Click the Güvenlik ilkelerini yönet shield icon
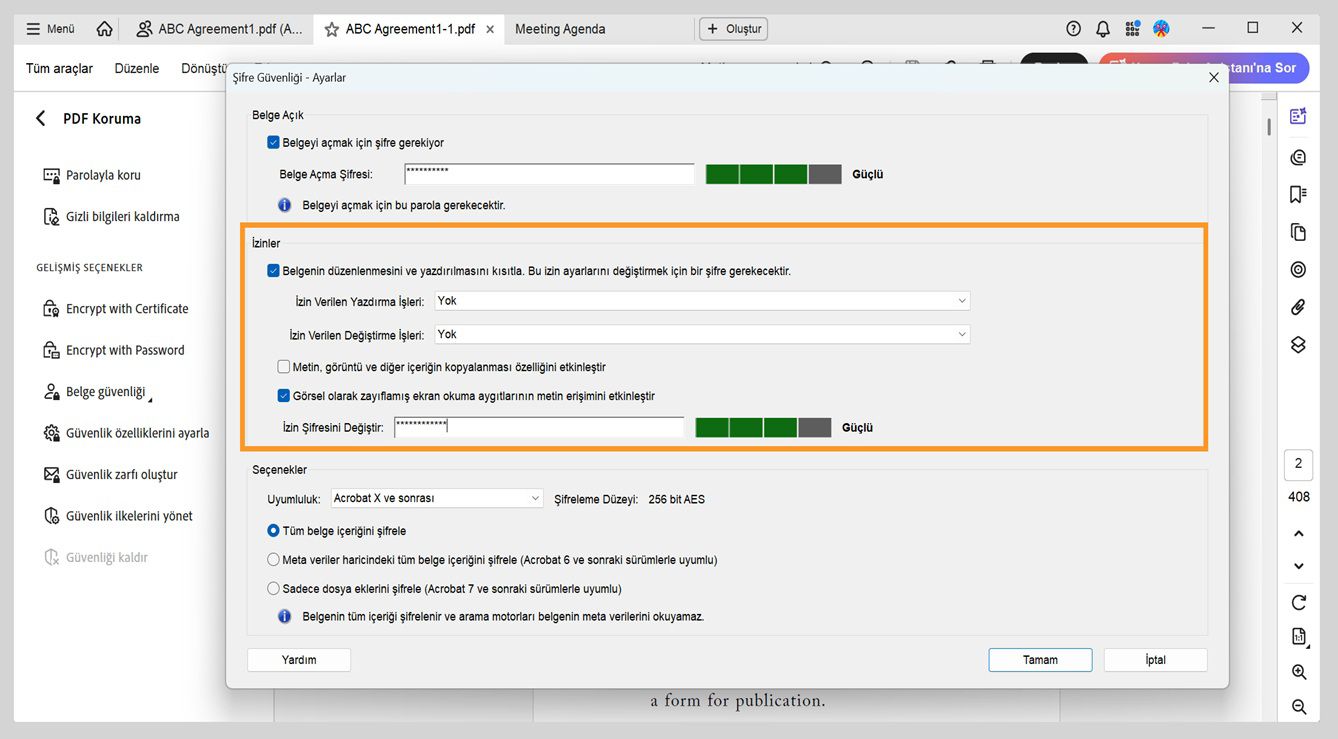Image resolution: width=1338 pixels, height=739 pixels. point(52,516)
